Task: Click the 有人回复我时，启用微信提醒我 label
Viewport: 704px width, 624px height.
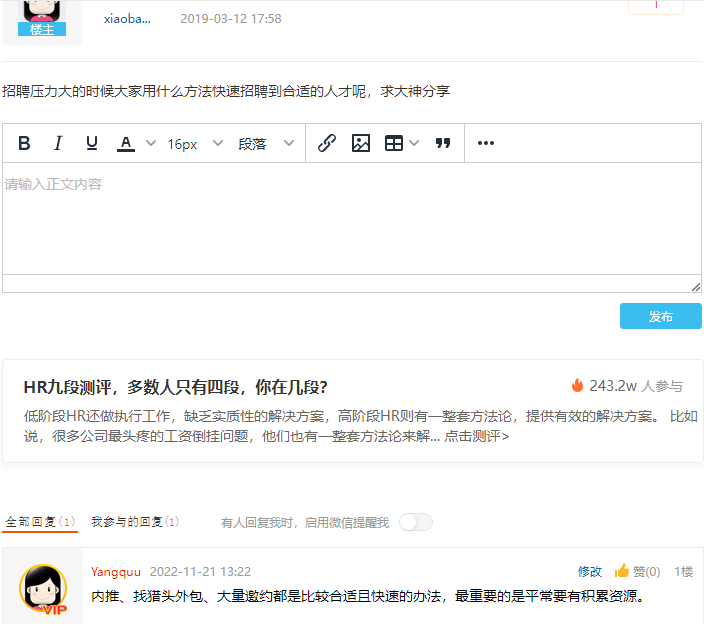Action: pos(305,523)
